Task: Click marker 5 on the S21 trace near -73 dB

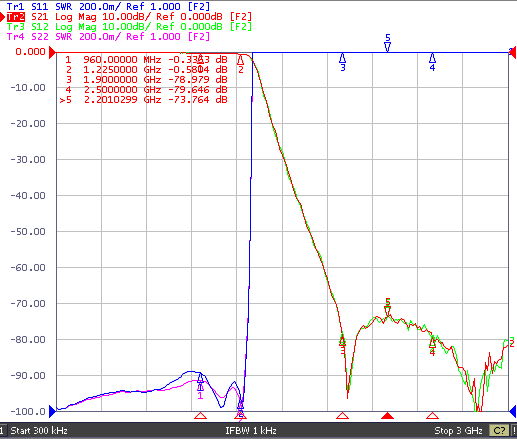Action: (x=387, y=307)
